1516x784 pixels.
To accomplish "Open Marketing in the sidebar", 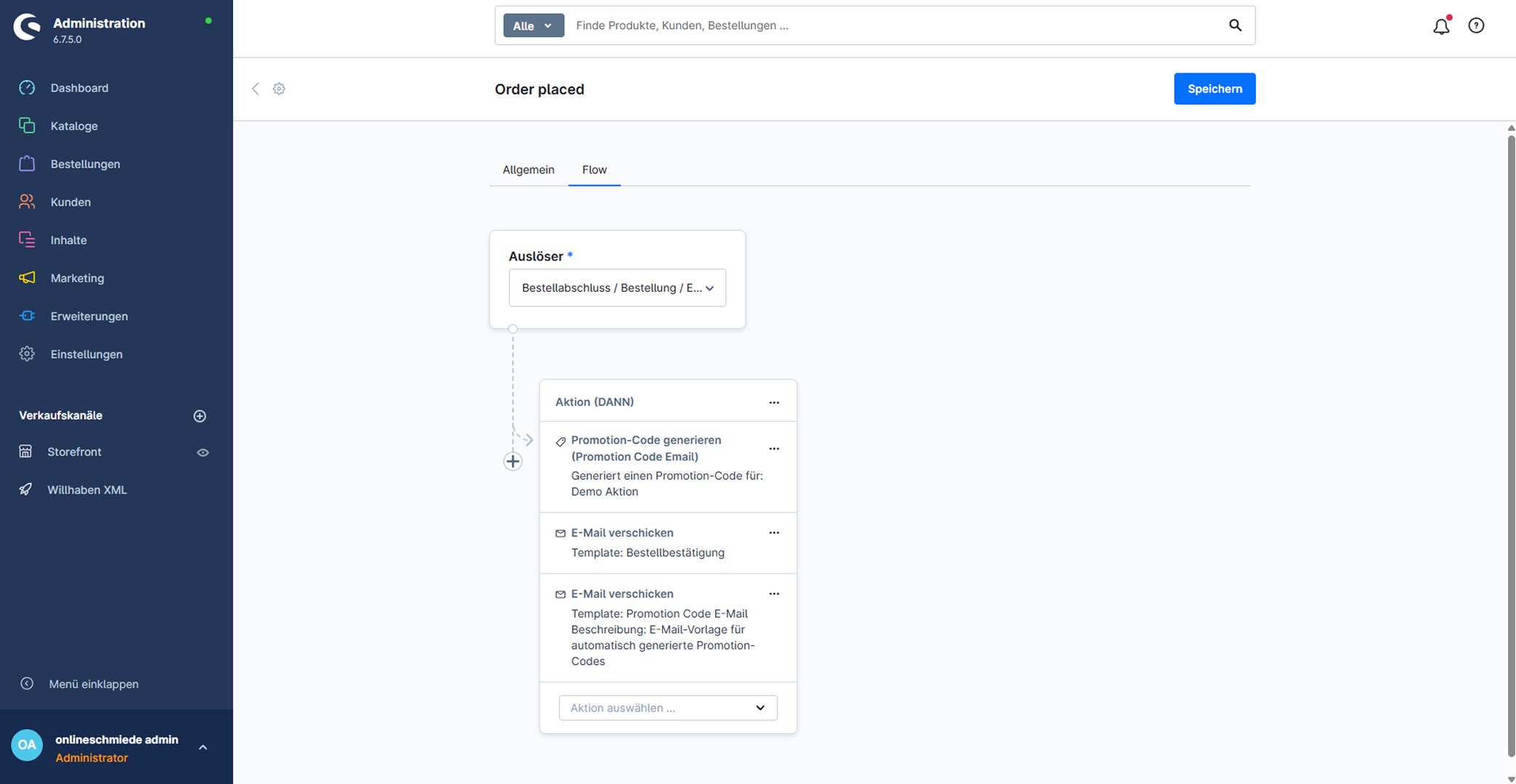I will [77, 278].
